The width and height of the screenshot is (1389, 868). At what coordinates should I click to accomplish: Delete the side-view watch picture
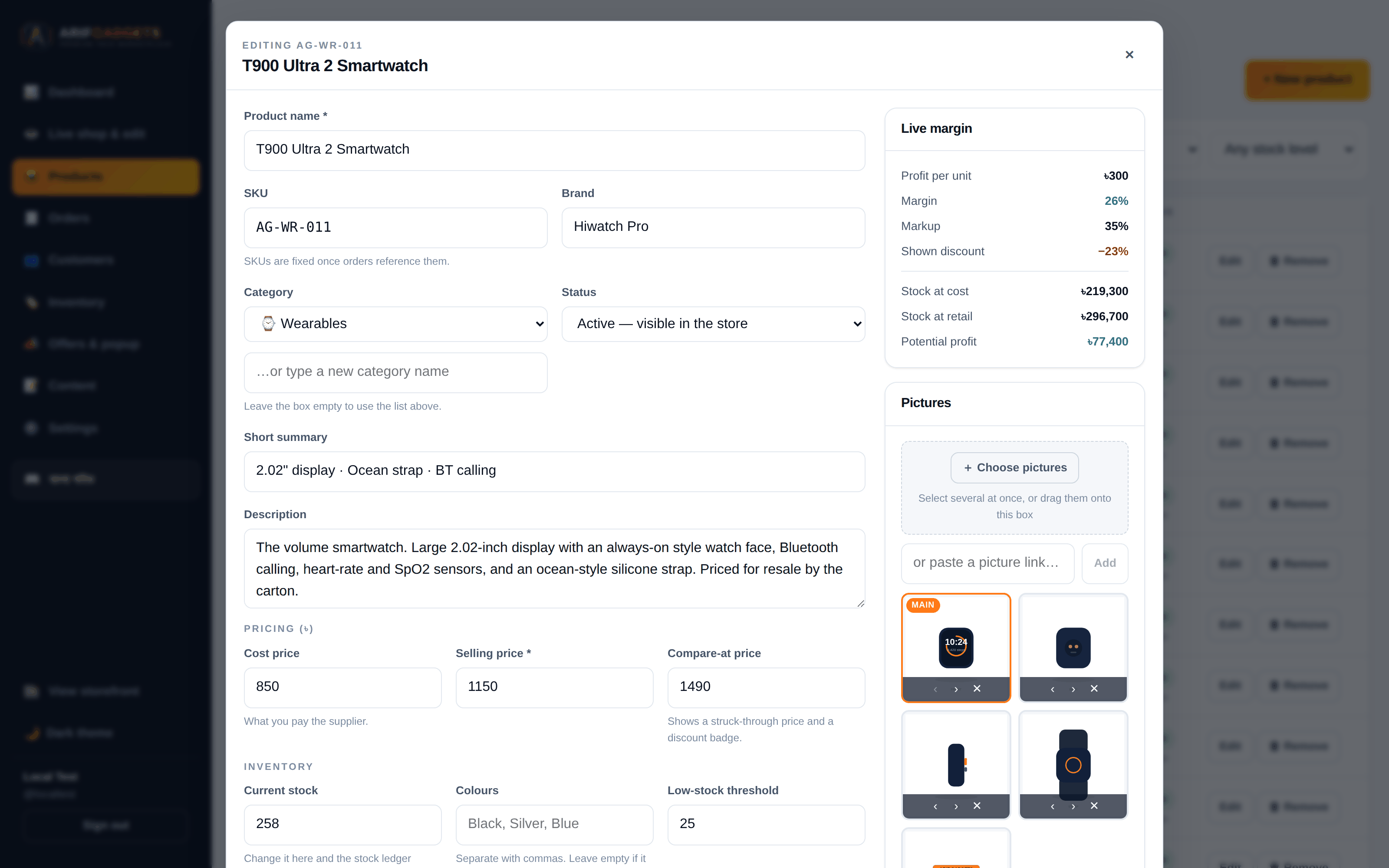click(x=977, y=806)
